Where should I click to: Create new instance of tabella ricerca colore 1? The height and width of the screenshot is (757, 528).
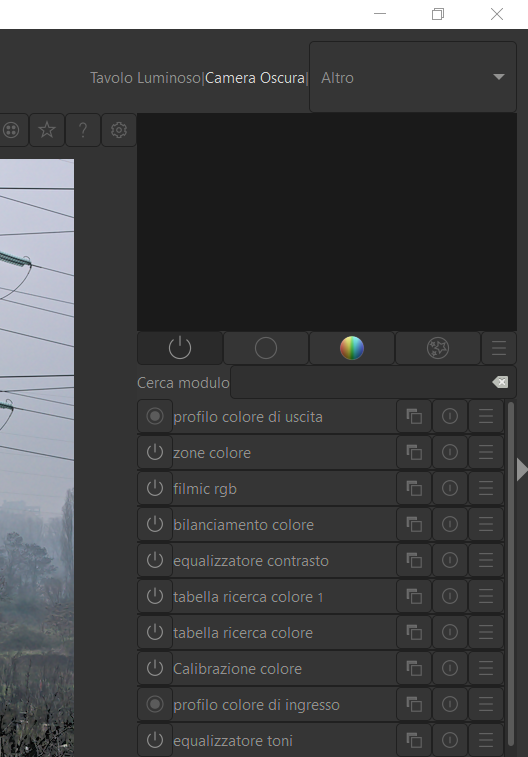(x=414, y=596)
